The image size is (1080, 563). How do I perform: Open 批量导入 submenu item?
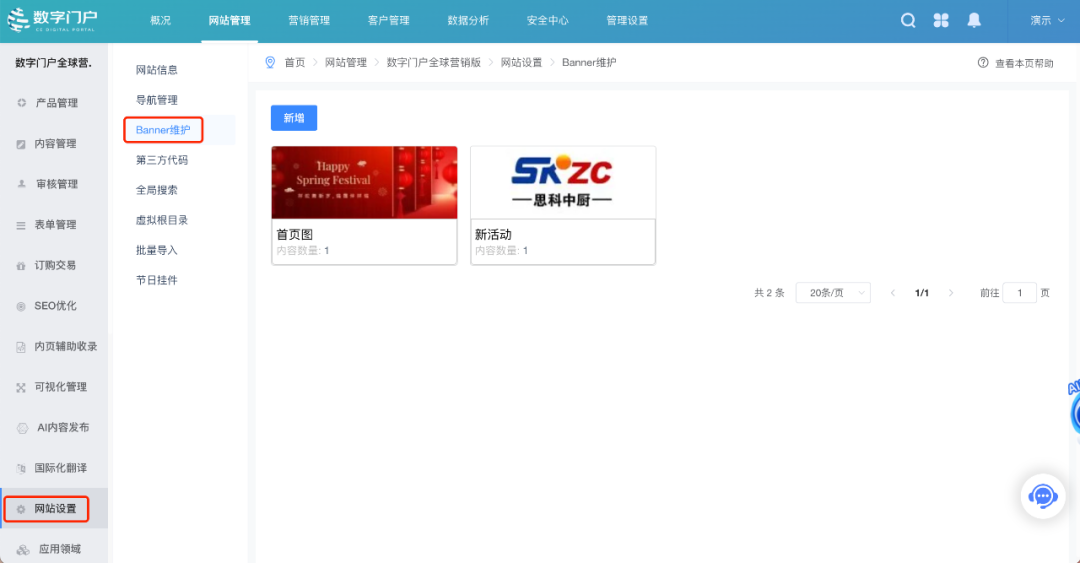coord(157,250)
